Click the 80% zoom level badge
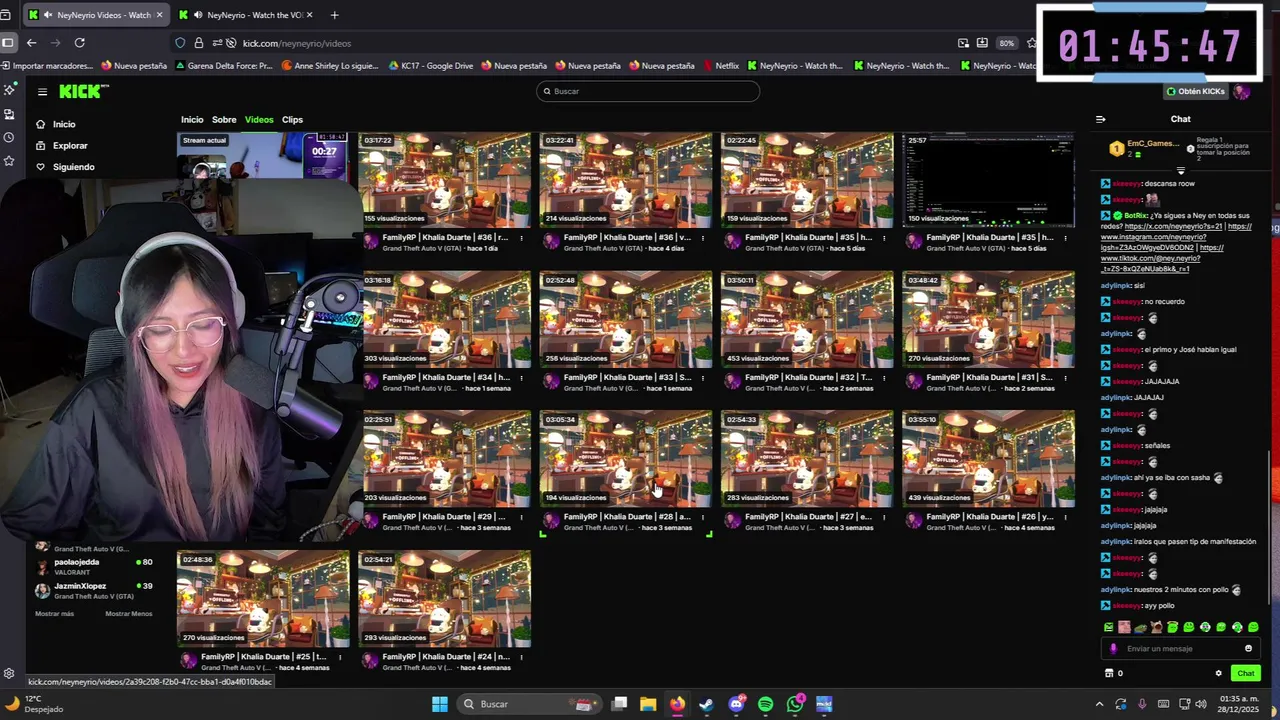The image size is (1280, 720). click(x=1006, y=43)
